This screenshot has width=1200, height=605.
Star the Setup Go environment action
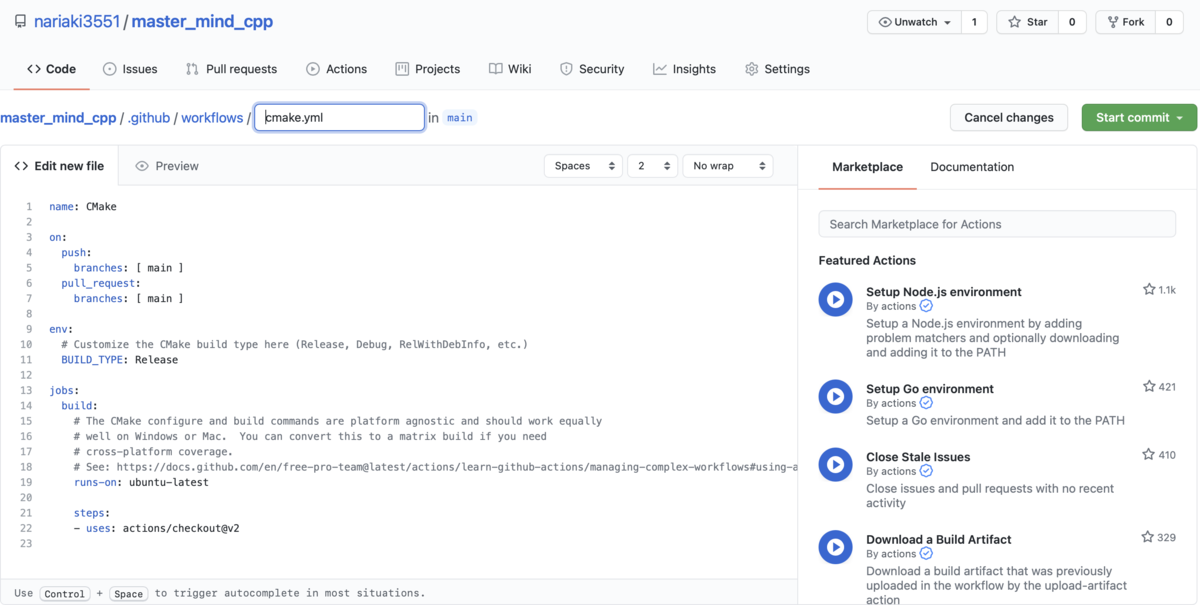1149,386
